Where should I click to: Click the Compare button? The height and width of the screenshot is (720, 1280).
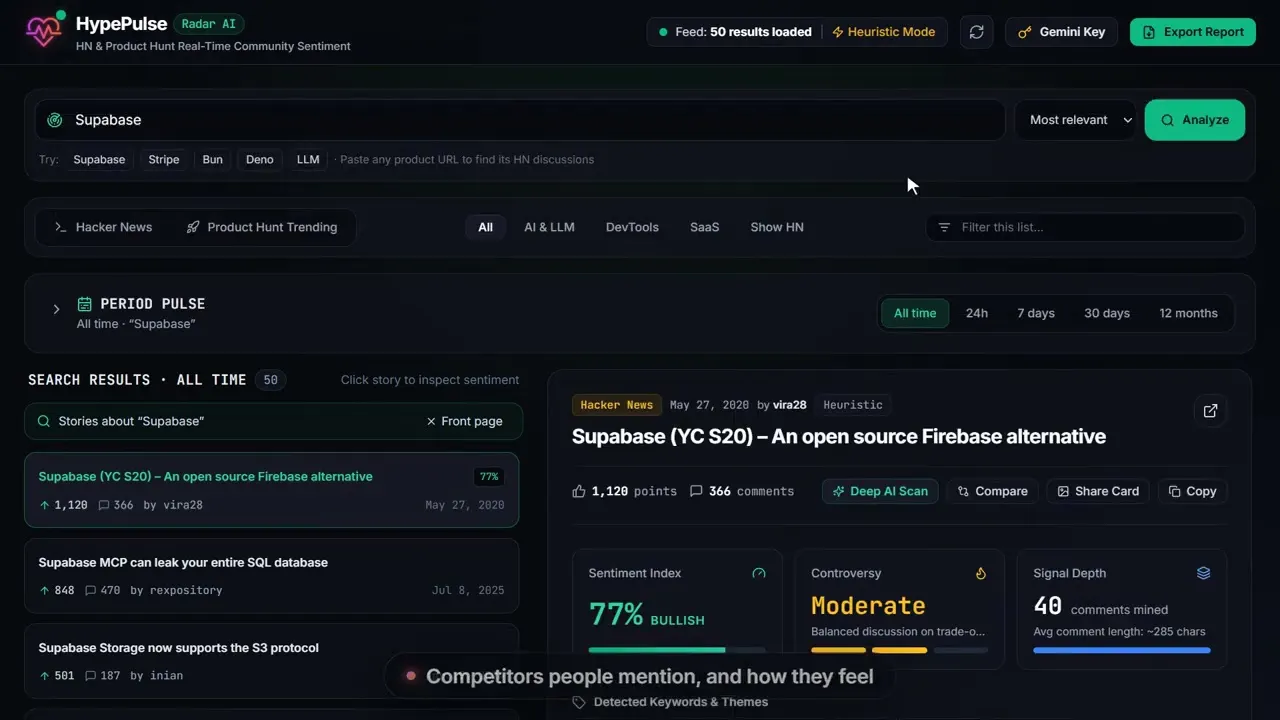[992, 491]
